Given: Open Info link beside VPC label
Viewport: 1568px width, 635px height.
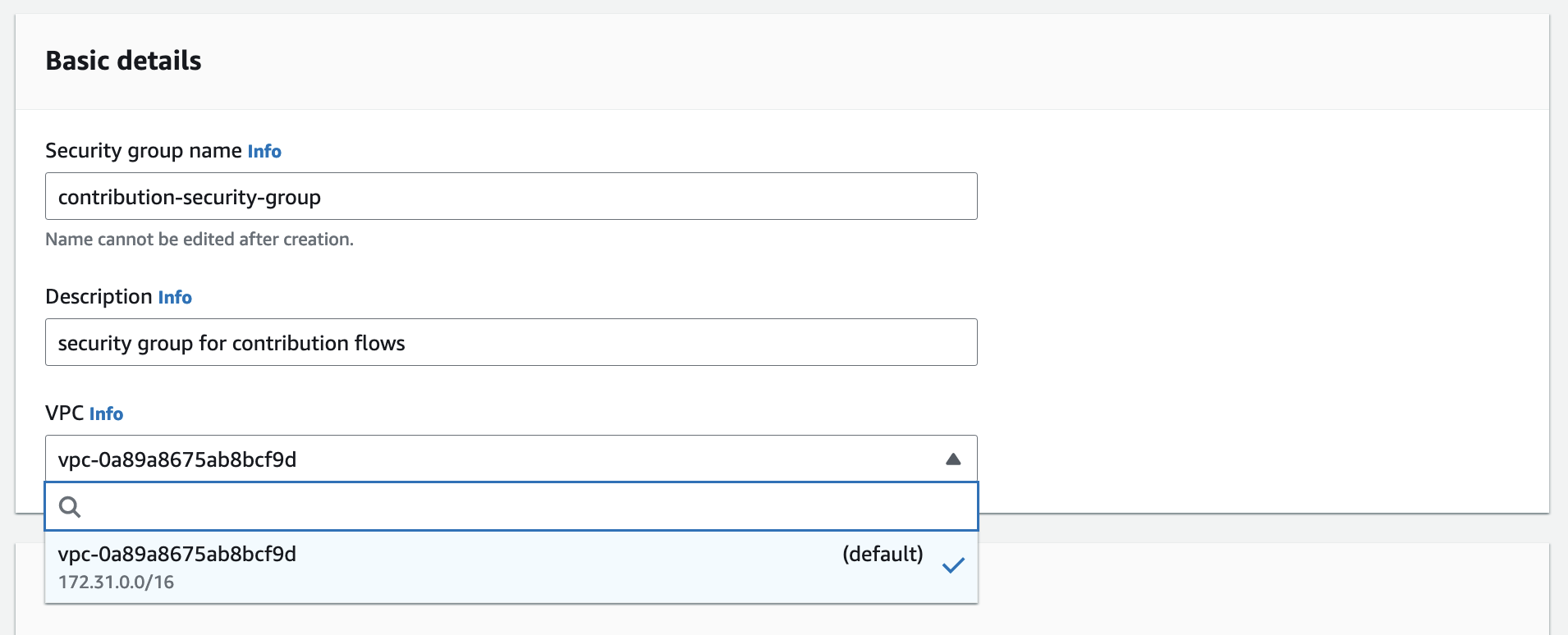Looking at the screenshot, I should pyautogui.click(x=106, y=414).
